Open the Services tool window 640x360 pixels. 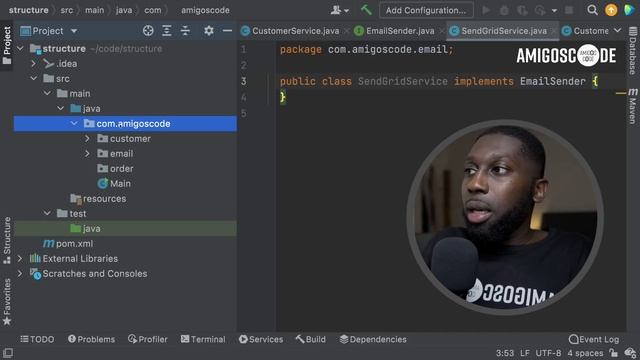coord(261,339)
